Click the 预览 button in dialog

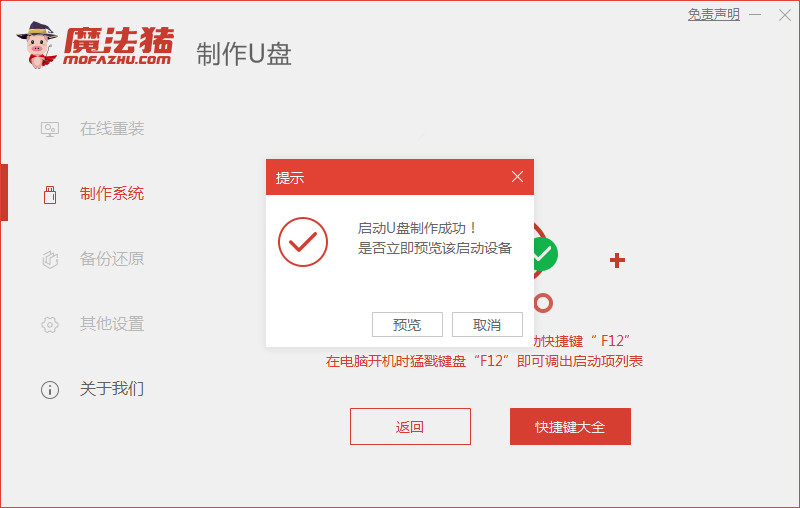(407, 324)
